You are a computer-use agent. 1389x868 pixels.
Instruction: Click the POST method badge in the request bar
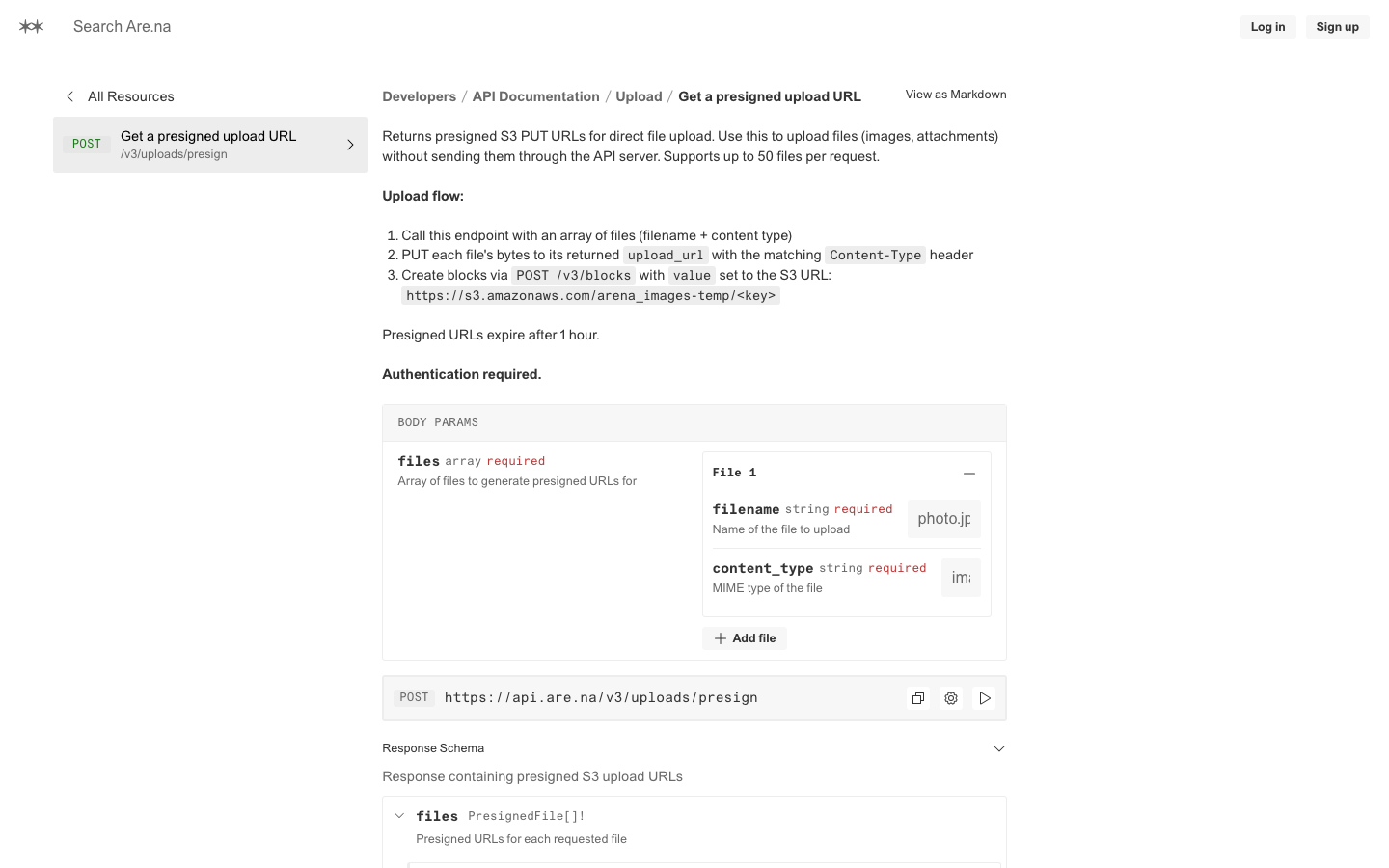(x=414, y=697)
